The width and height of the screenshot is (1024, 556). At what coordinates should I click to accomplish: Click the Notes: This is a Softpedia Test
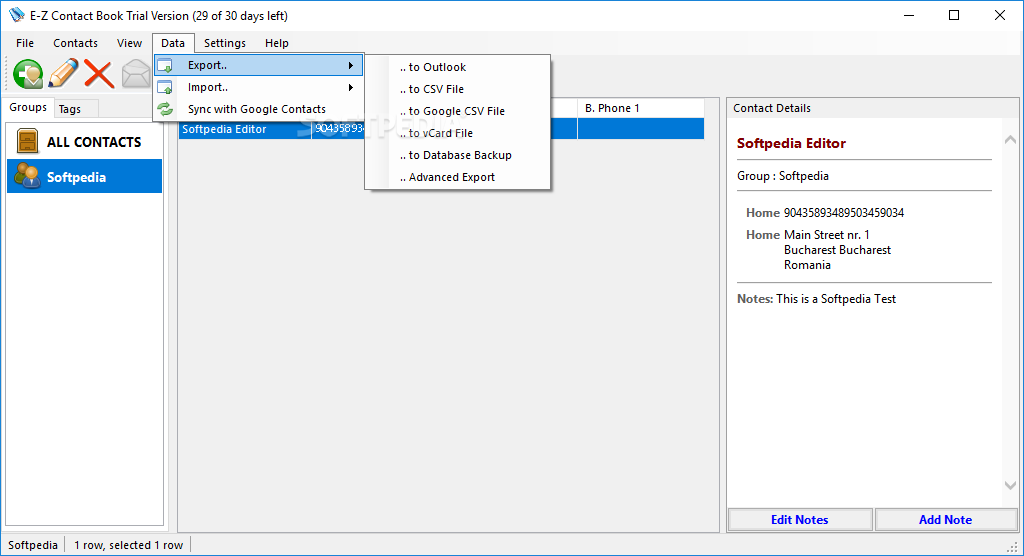(816, 299)
